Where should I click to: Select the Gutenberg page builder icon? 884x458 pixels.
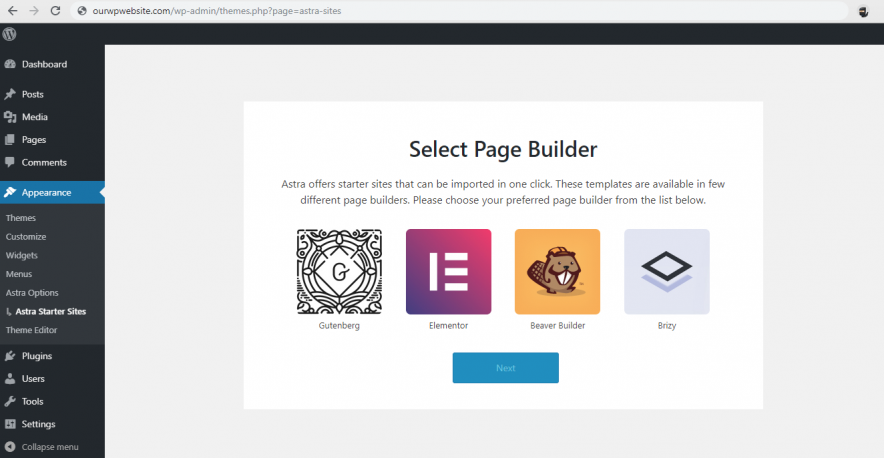pos(339,271)
